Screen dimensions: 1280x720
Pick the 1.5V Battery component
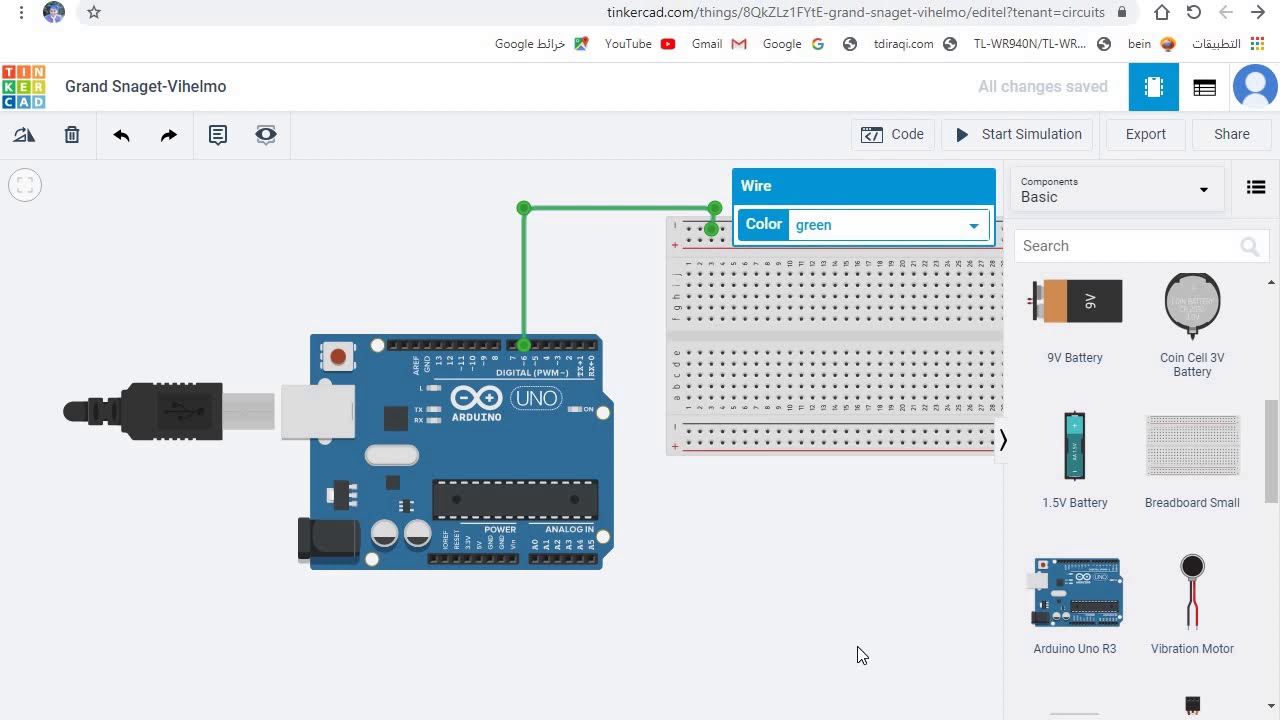tap(1075, 459)
